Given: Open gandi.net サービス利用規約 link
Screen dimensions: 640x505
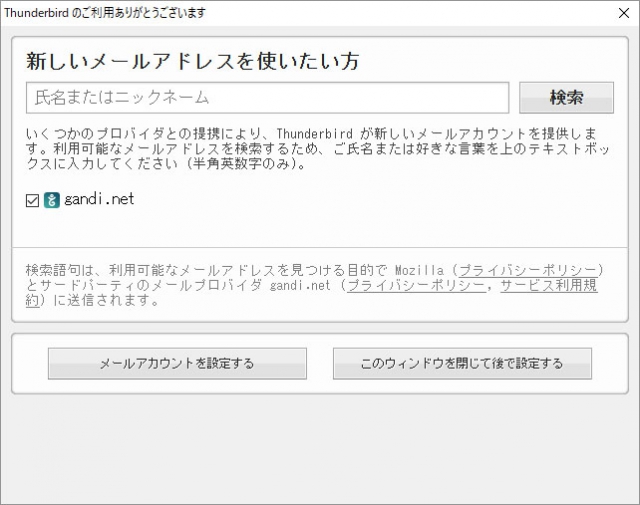Looking at the screenshot, I should pyautogui.click(x=549, y=285).
